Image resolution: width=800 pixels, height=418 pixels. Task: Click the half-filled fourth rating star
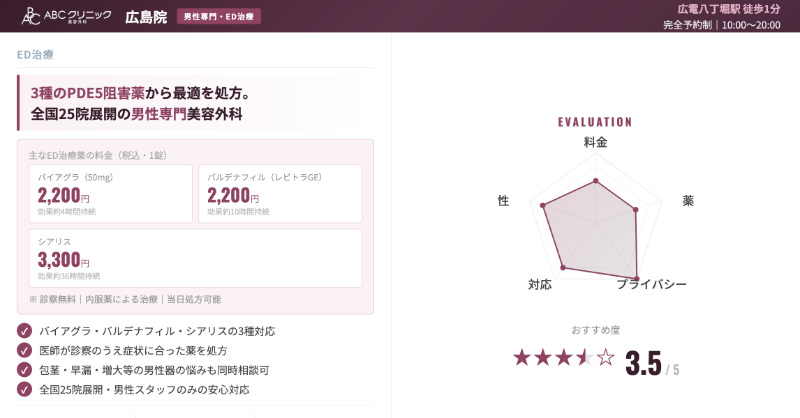pyautogui.click(x=585, y=357)
